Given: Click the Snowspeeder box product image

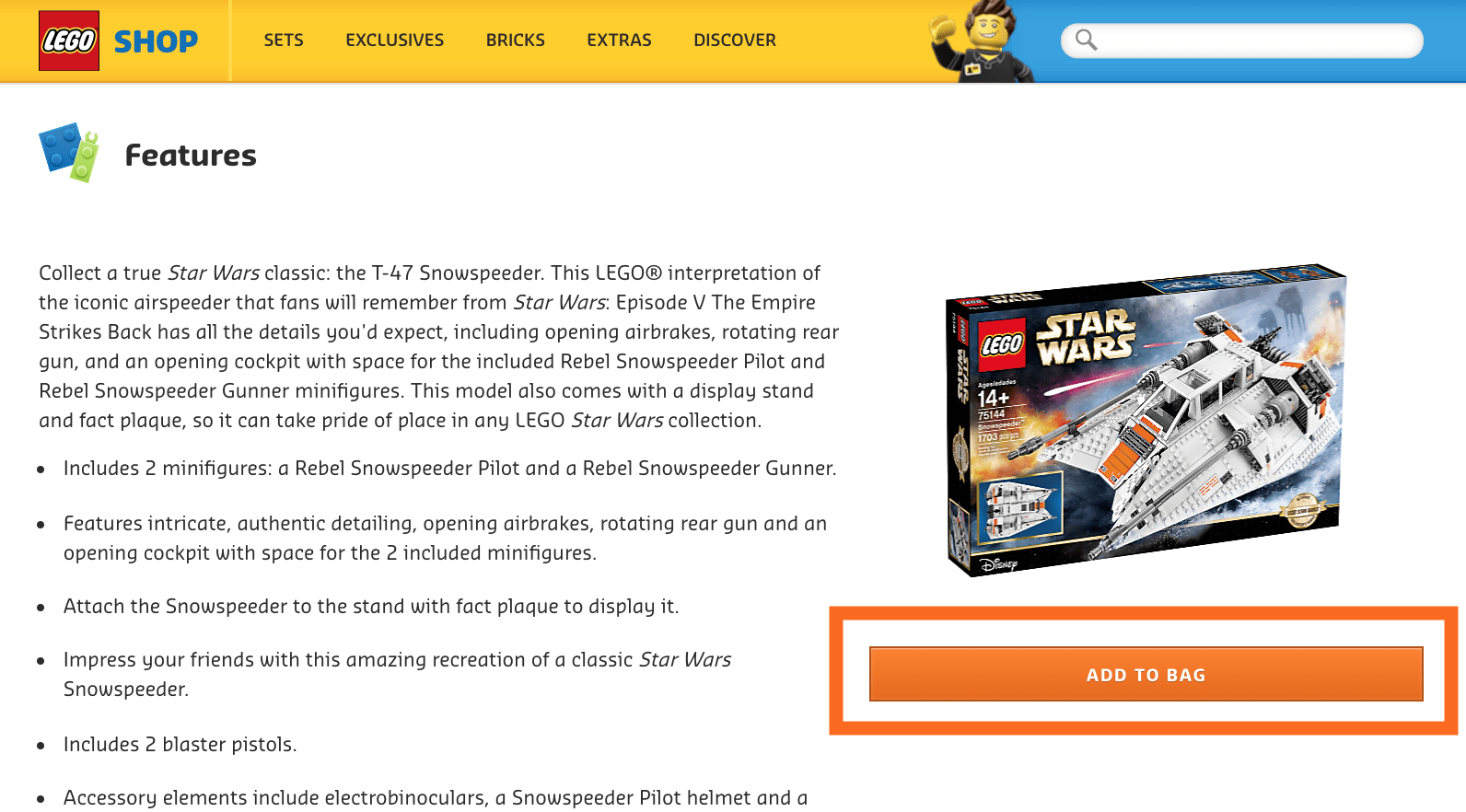Looking at the screenshot, I should click(1146, 421).
